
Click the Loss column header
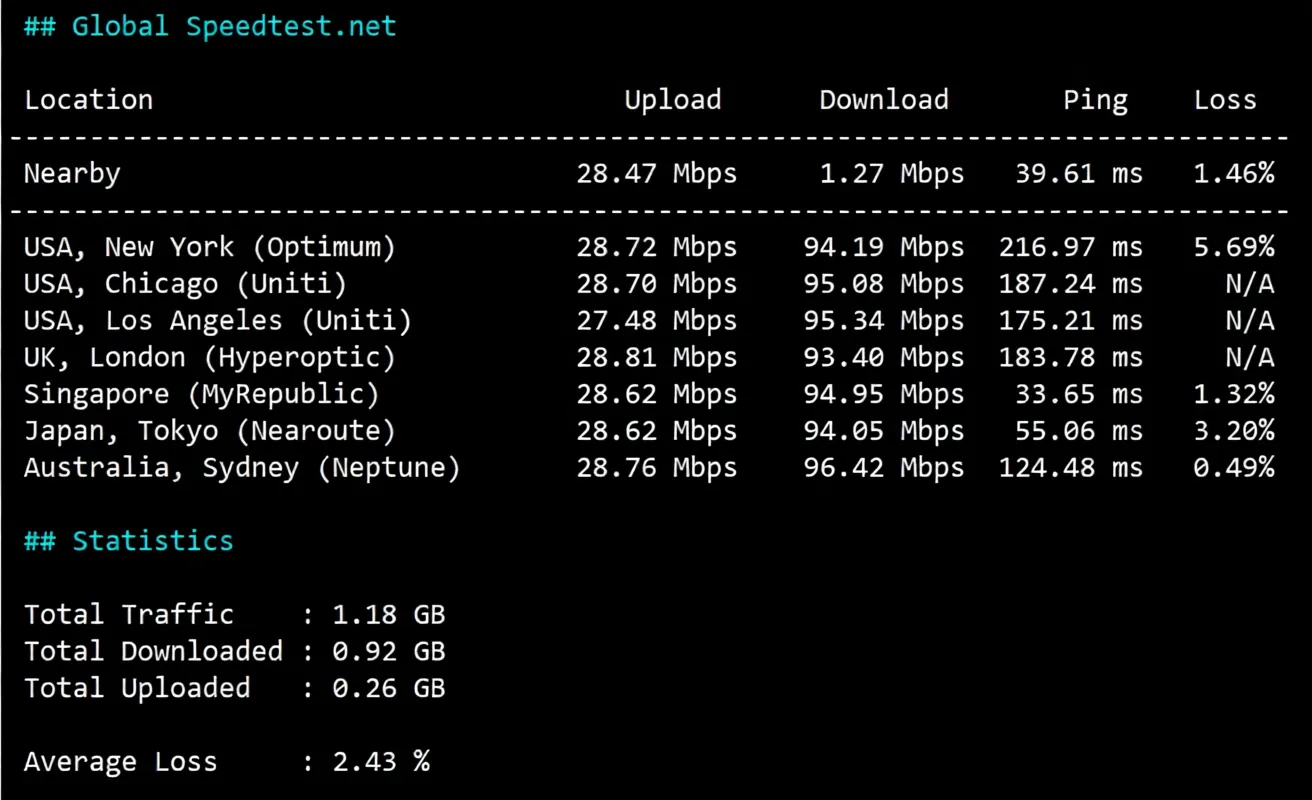tap(1225, 100)
